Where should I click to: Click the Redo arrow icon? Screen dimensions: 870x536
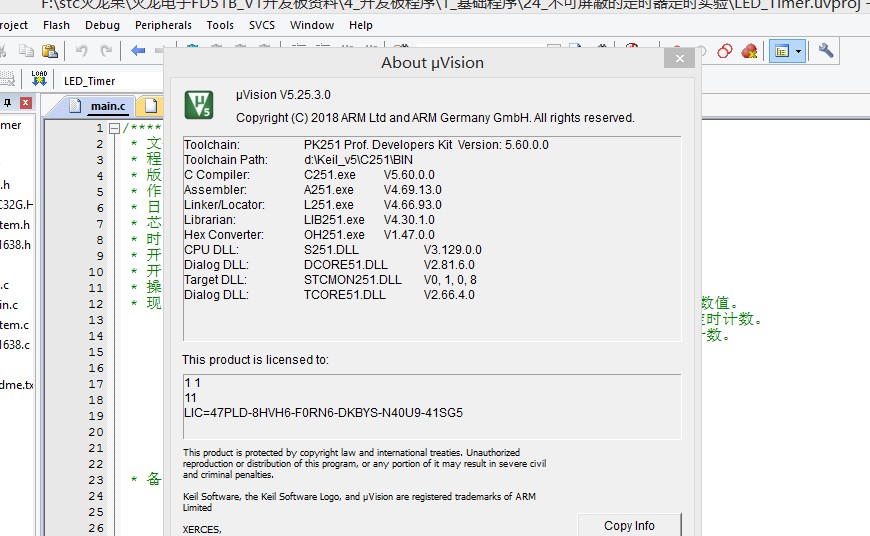click(x=107, y=51)
